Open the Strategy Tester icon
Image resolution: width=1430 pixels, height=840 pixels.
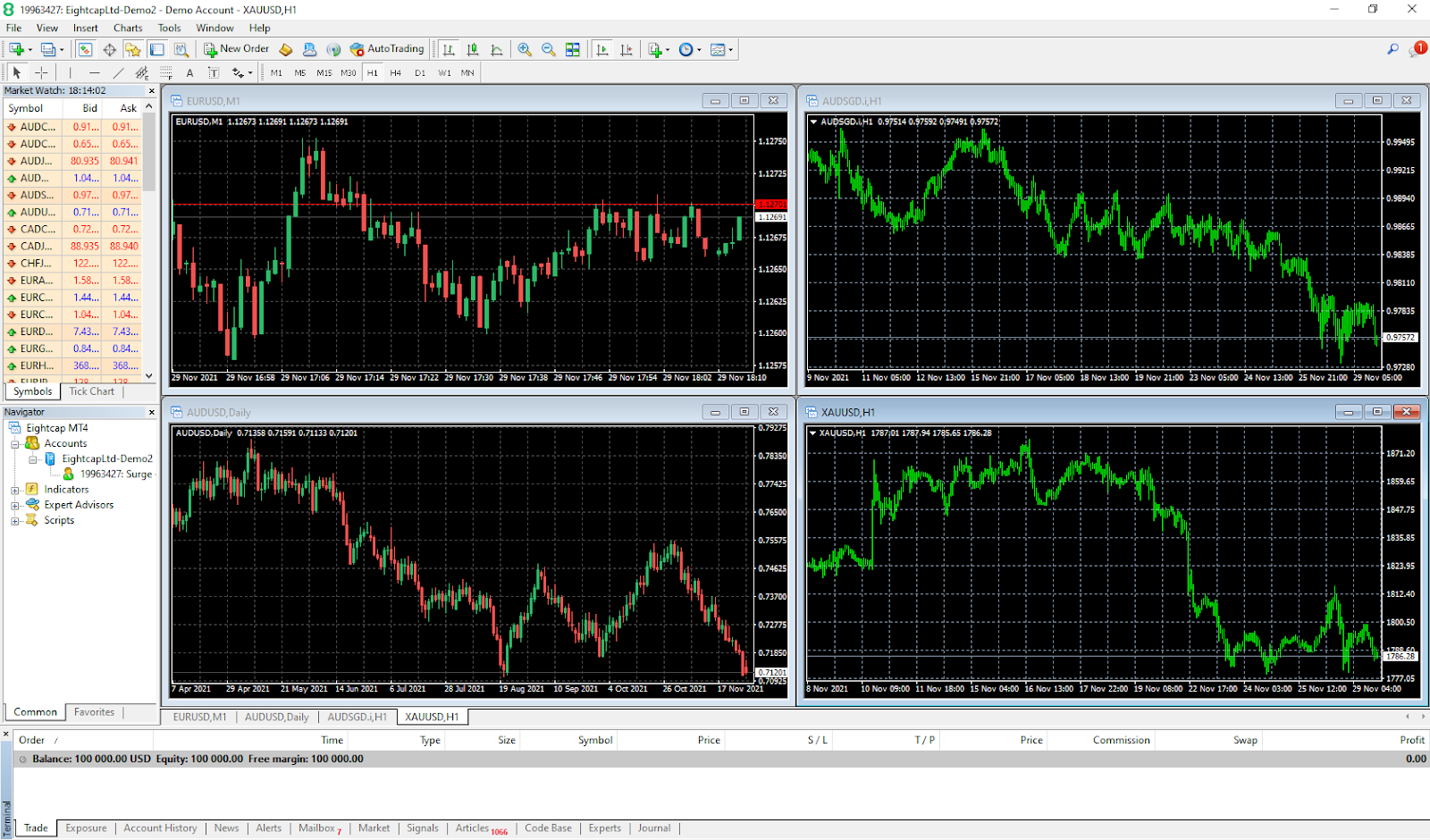(x=181, y=50)
